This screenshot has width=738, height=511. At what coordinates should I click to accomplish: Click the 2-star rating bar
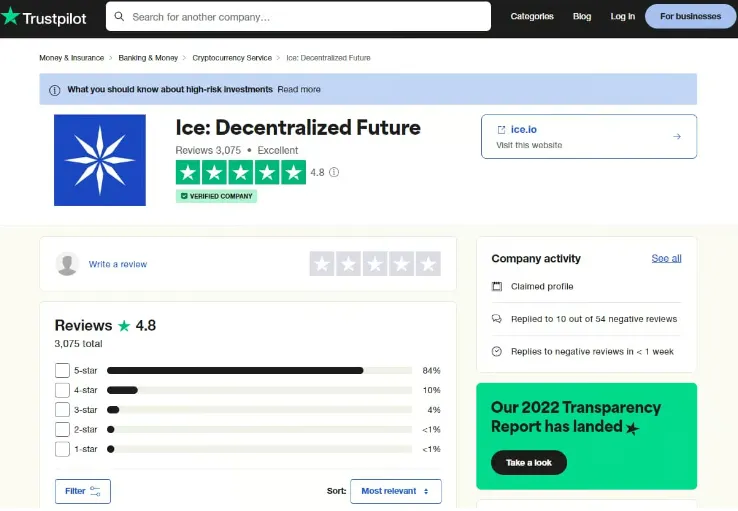(259, 430)
